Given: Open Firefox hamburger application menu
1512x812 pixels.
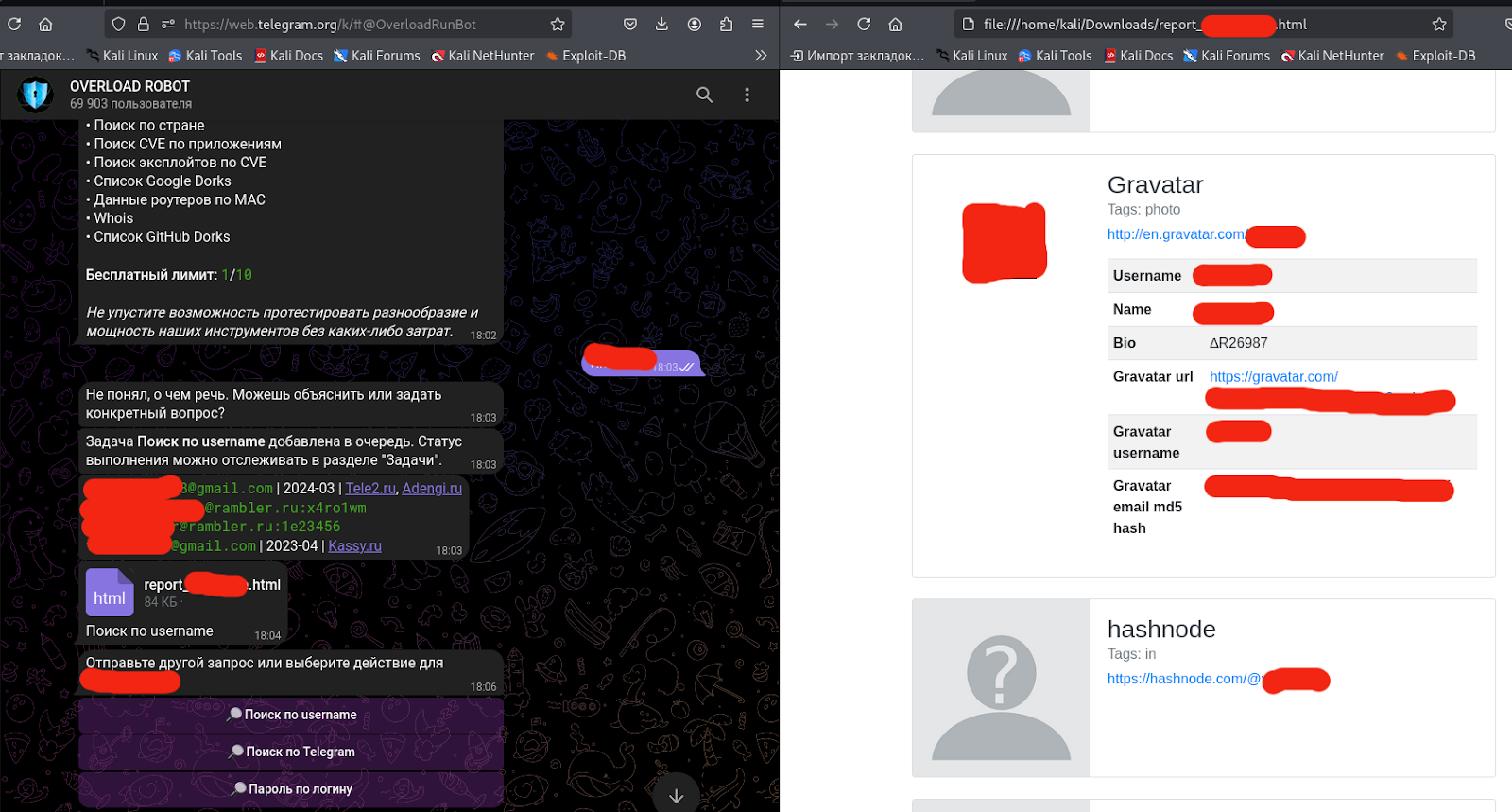Looking at the screenshot, I should [x=758, y=25].
